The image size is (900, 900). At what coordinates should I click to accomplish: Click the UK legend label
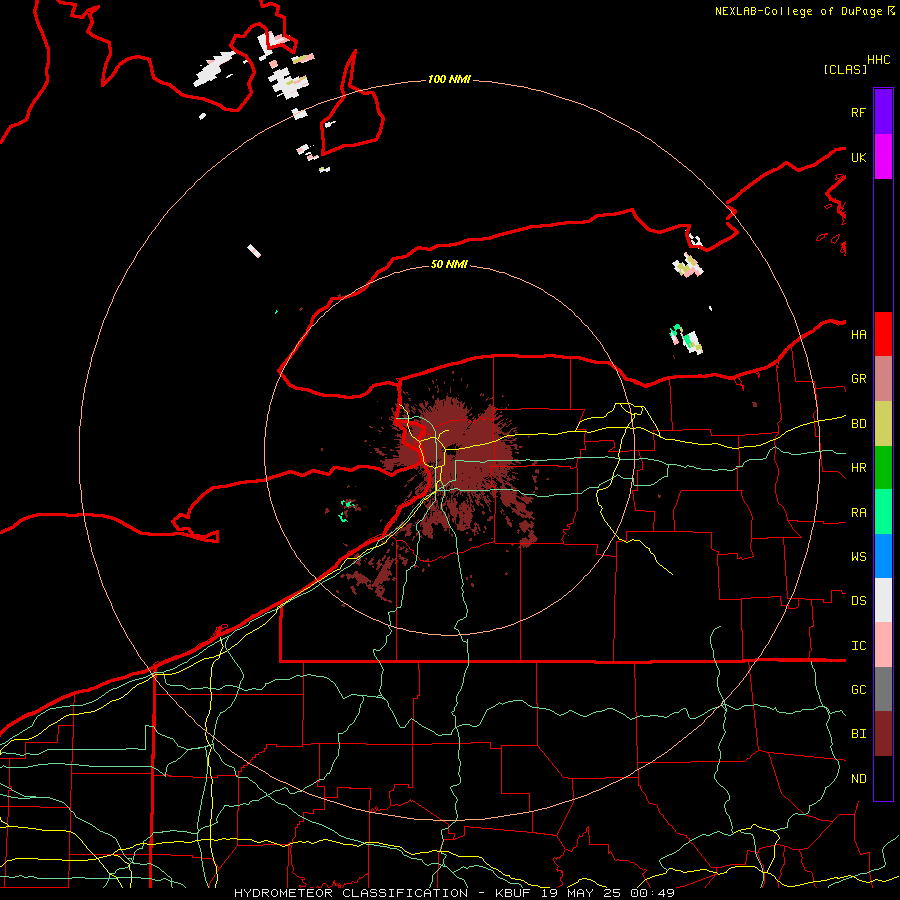click(x=858, y=157)
